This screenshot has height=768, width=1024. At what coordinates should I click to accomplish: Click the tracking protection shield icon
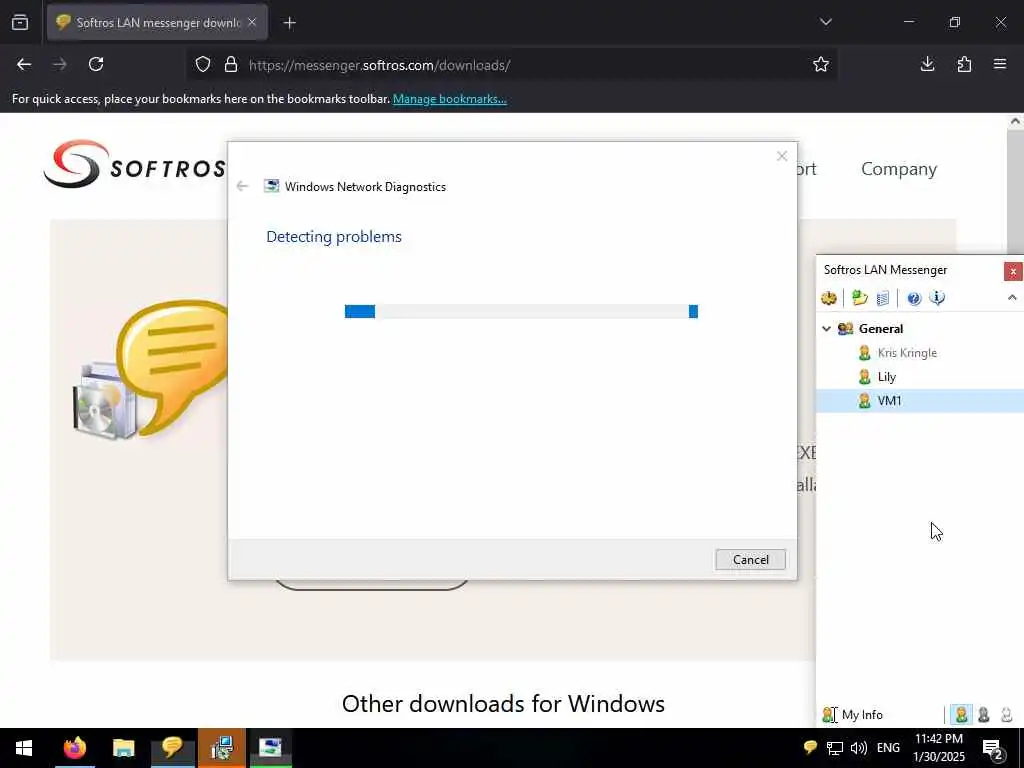click(x=203, y=65)
